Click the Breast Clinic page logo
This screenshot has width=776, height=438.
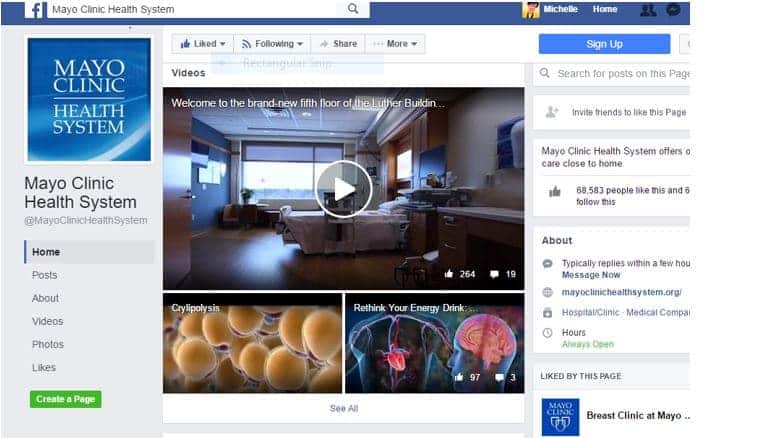560,416
